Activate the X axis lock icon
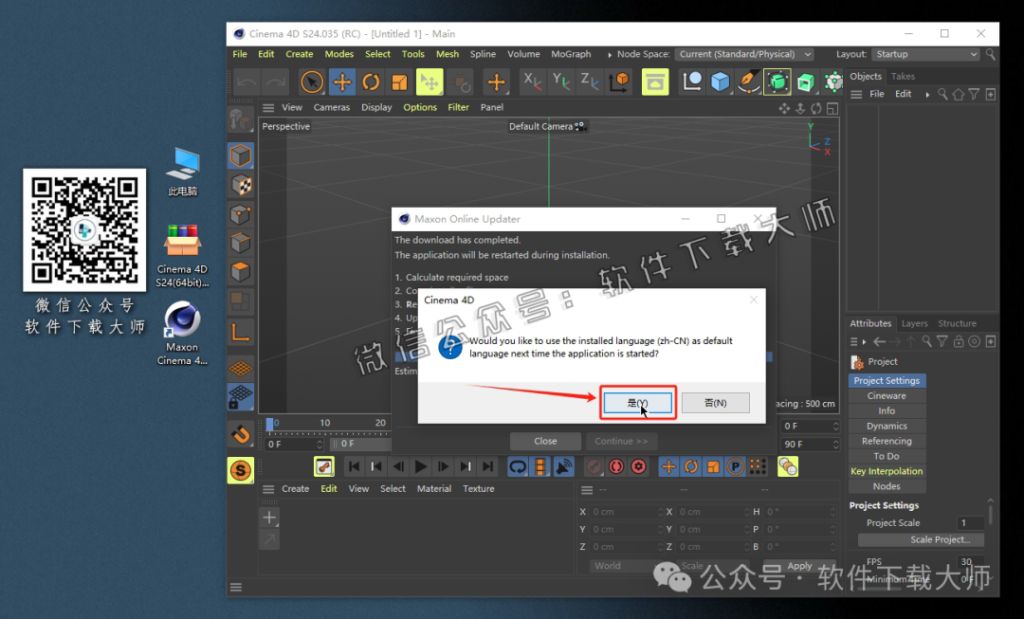The height and width of the screenshot is (619, 1024). click(530, 81)
